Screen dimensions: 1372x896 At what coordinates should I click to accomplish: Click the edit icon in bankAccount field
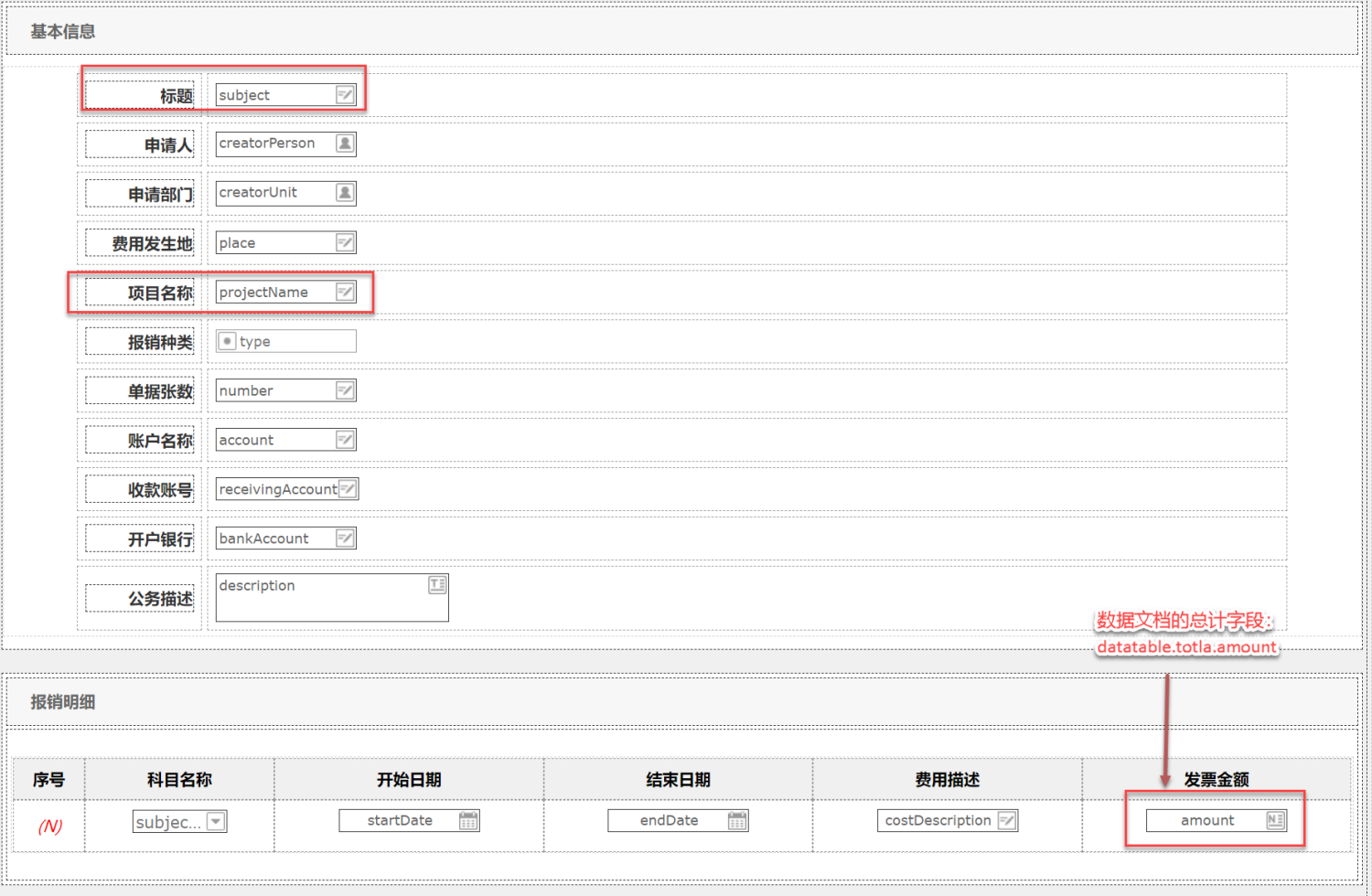(345, 539)
